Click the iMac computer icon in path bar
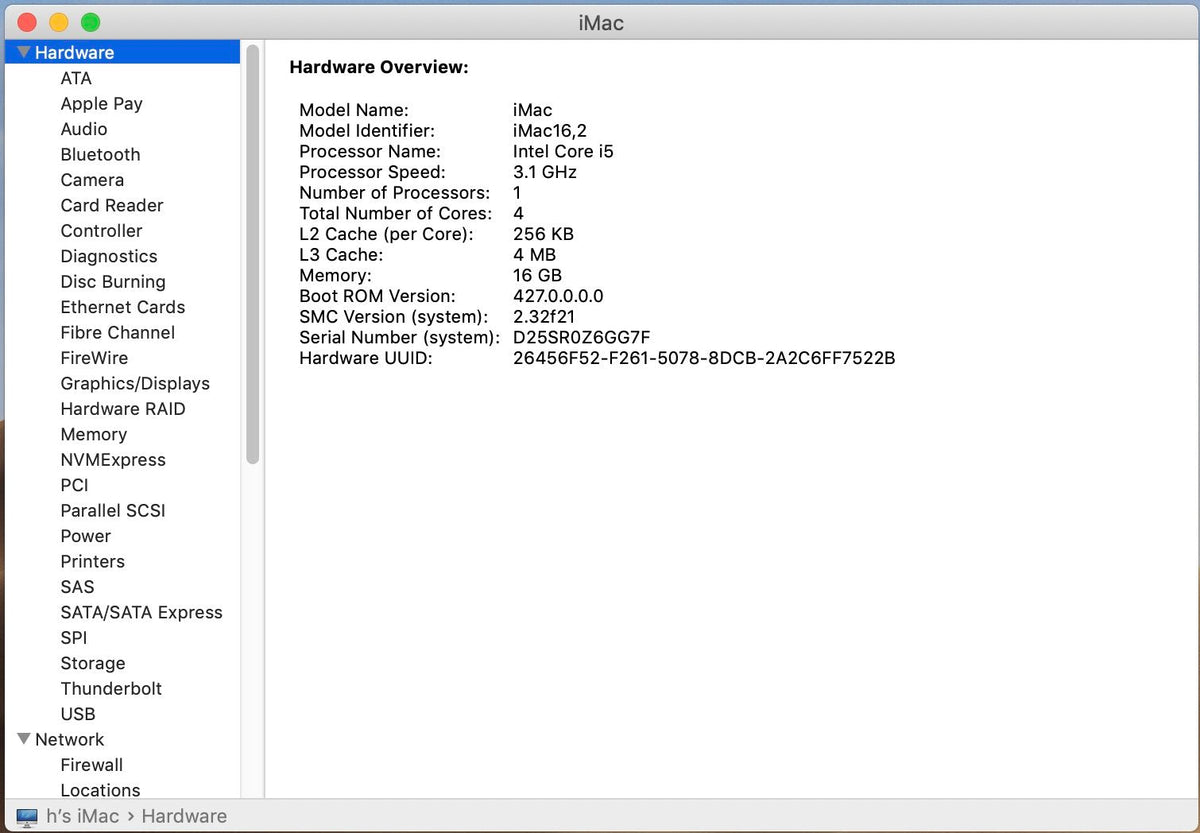The height and width of the screenshot is (833, 1200). (27, 817)
